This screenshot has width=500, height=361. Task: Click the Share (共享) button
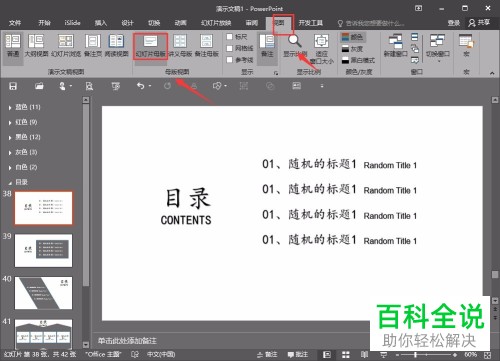(479, 23)
